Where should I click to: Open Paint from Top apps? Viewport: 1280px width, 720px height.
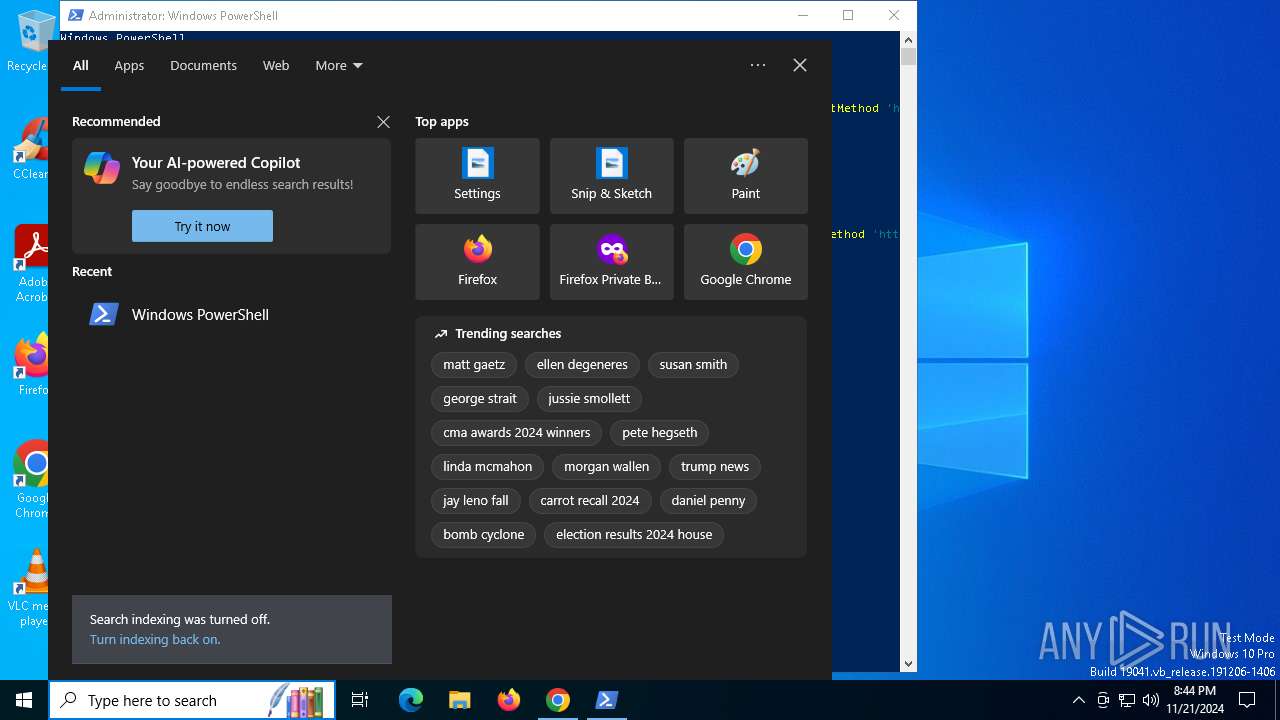coord(745,176)
